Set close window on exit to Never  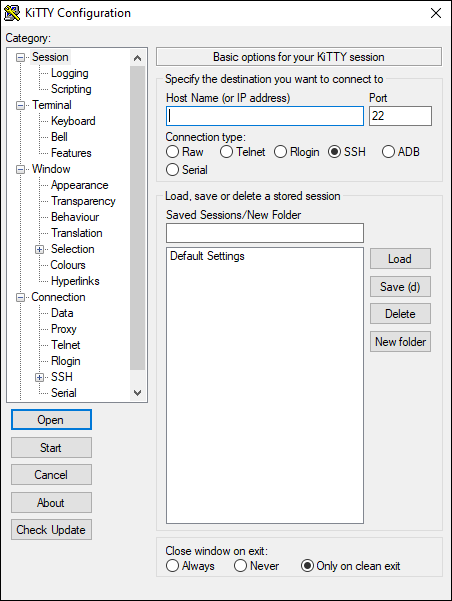pyautogui.click(x=256, y=566)
